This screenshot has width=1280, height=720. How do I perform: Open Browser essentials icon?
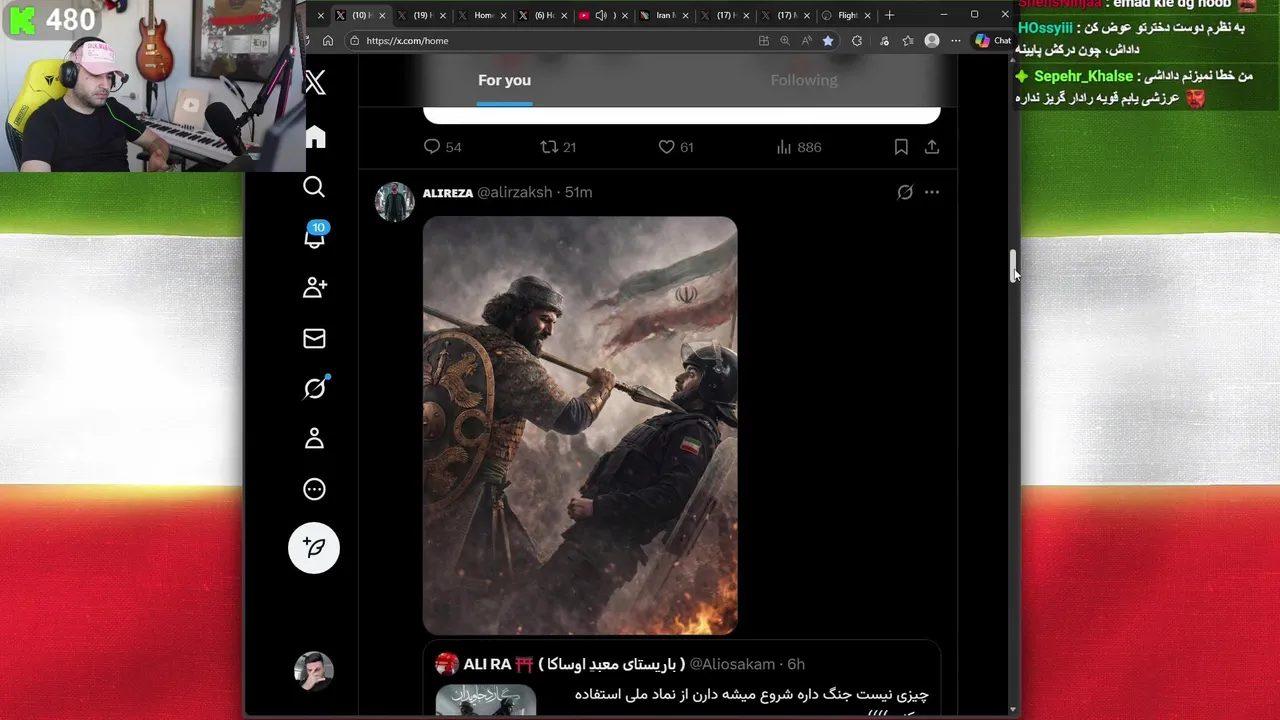884,41
